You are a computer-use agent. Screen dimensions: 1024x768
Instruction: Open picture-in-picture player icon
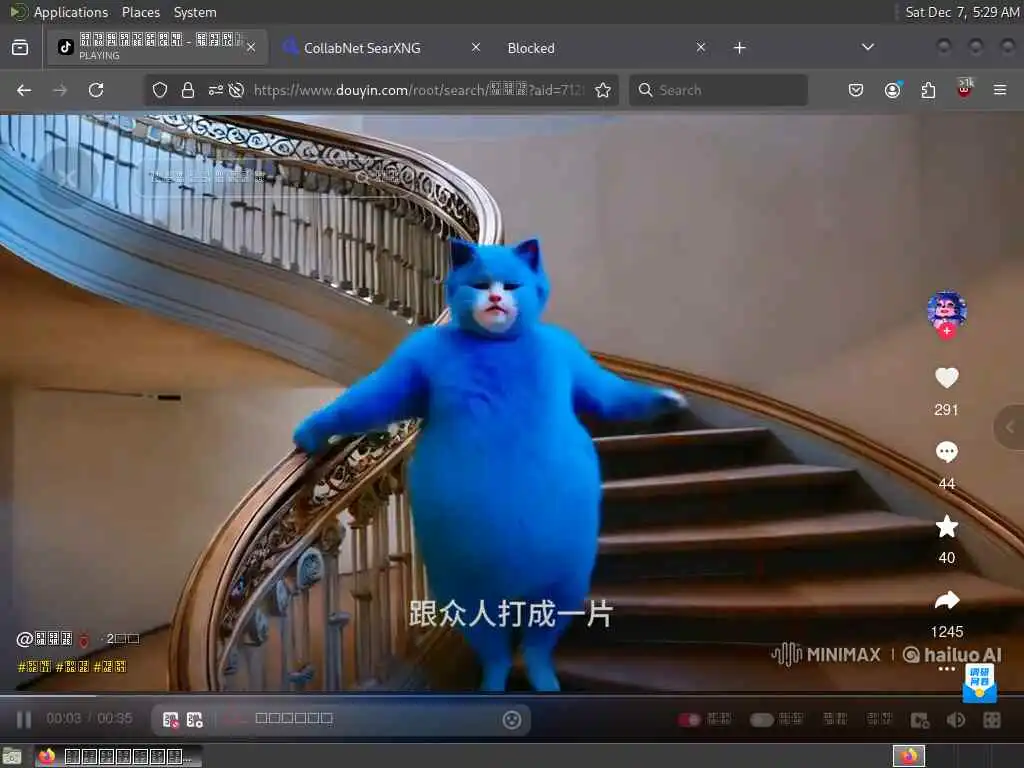coord(920,720)
